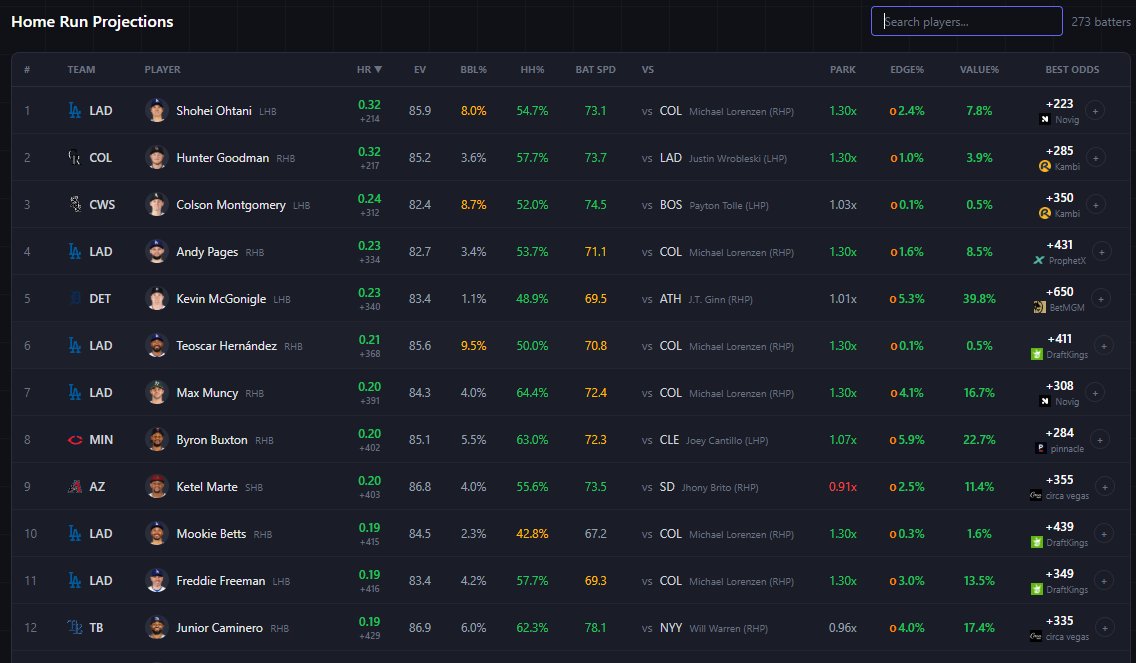Sort table by HH% column header
This screenshot has height=663, width=1136.
[532, 70]
